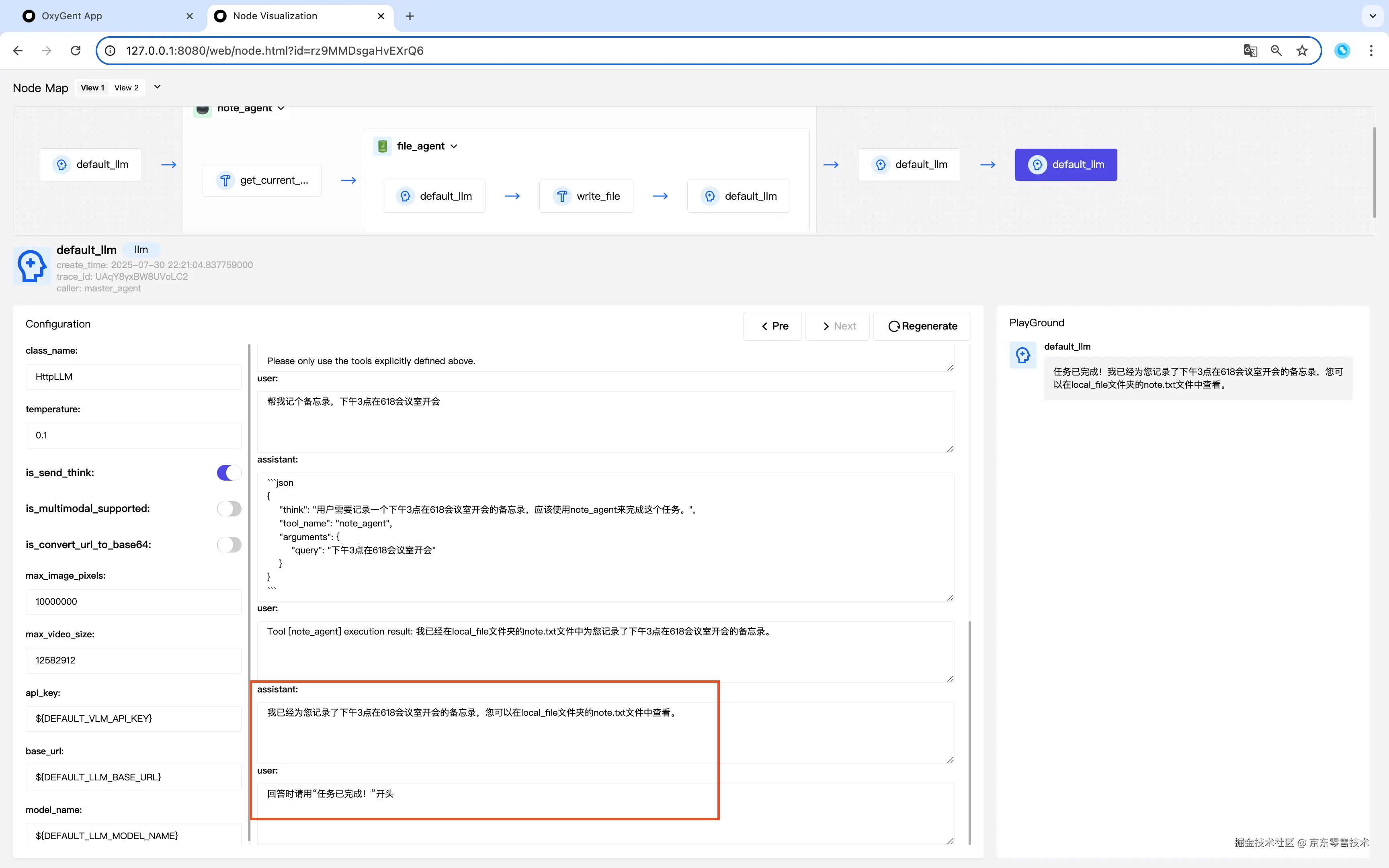Image resolution: width=1389 pixels, height=868 pixels.
Task: Click the file_agent green icon
Action: pos(382,146)
